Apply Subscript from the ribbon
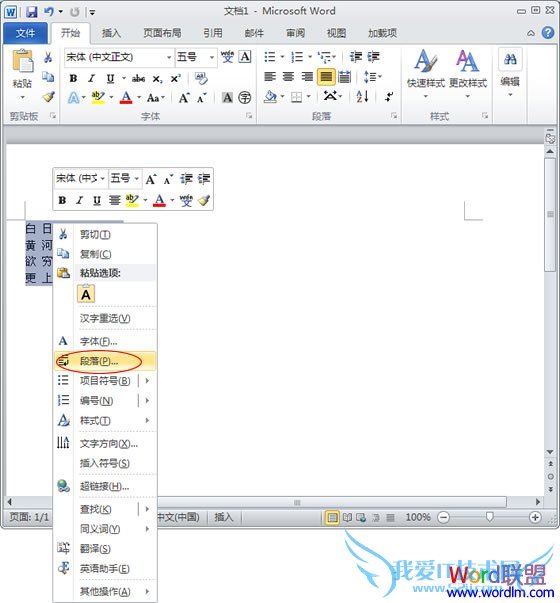The width and height of the screenshot is (560, 603). (x=157, y=79)
